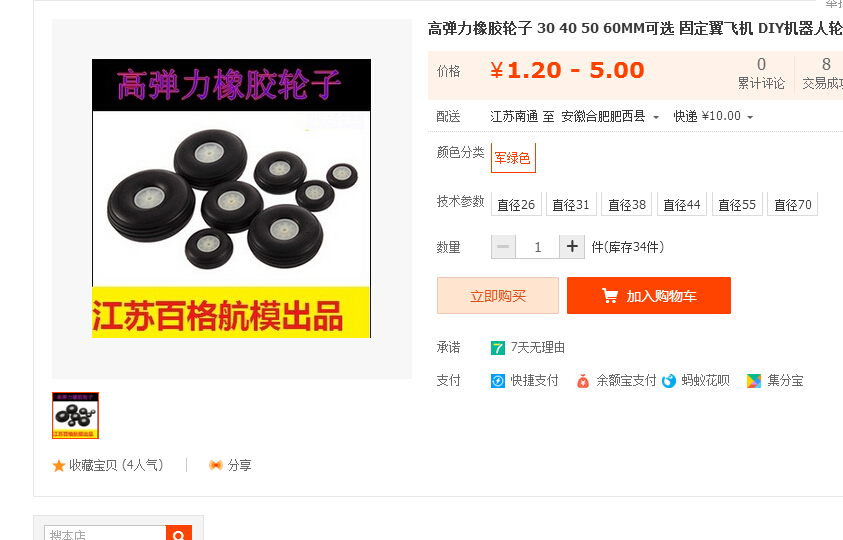This screenshot has width=843, height=540.
Task: Choose the 直径44 size option
Action: click(682, 204)
